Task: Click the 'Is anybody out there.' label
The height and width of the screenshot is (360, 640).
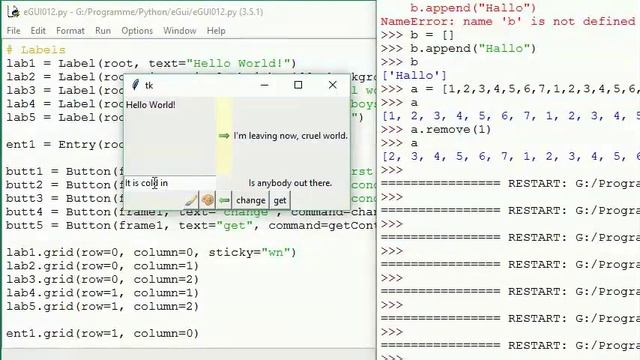Action: [x=290, y=183]
